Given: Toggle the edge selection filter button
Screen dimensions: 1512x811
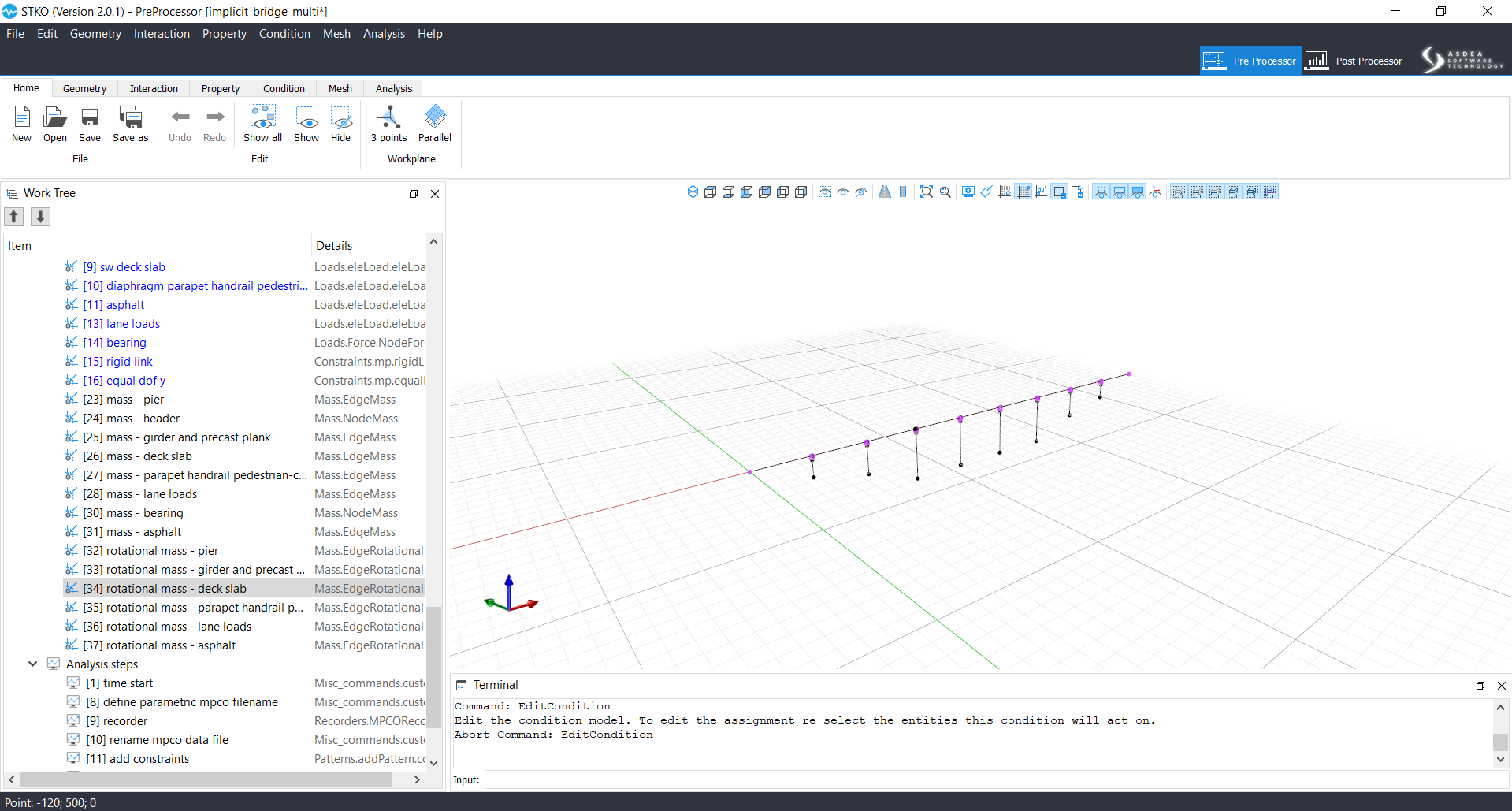Looking at the screenshot, I should [x=1198, y=192].
